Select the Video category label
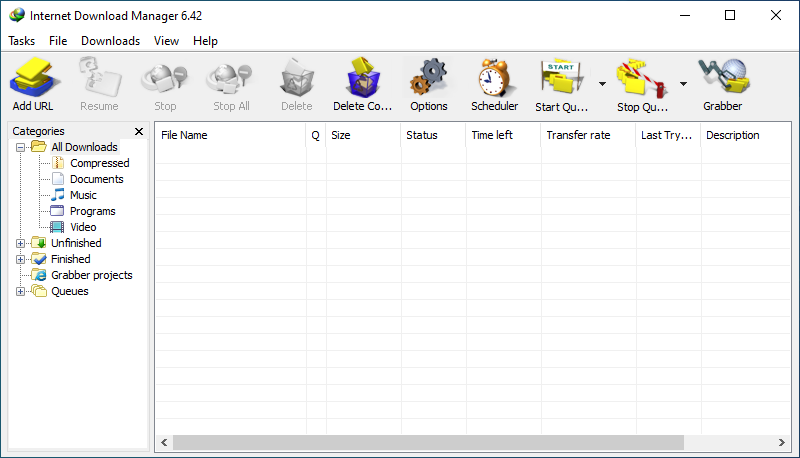Image resolution: width=800 pixels, height=458 pixels. tap(83, 227)
